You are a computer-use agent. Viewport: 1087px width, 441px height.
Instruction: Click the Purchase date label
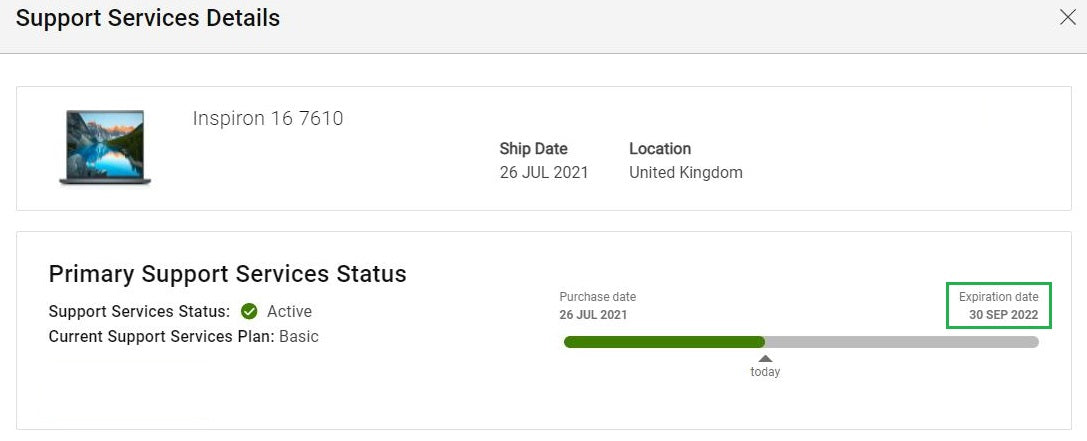point(598,297)
